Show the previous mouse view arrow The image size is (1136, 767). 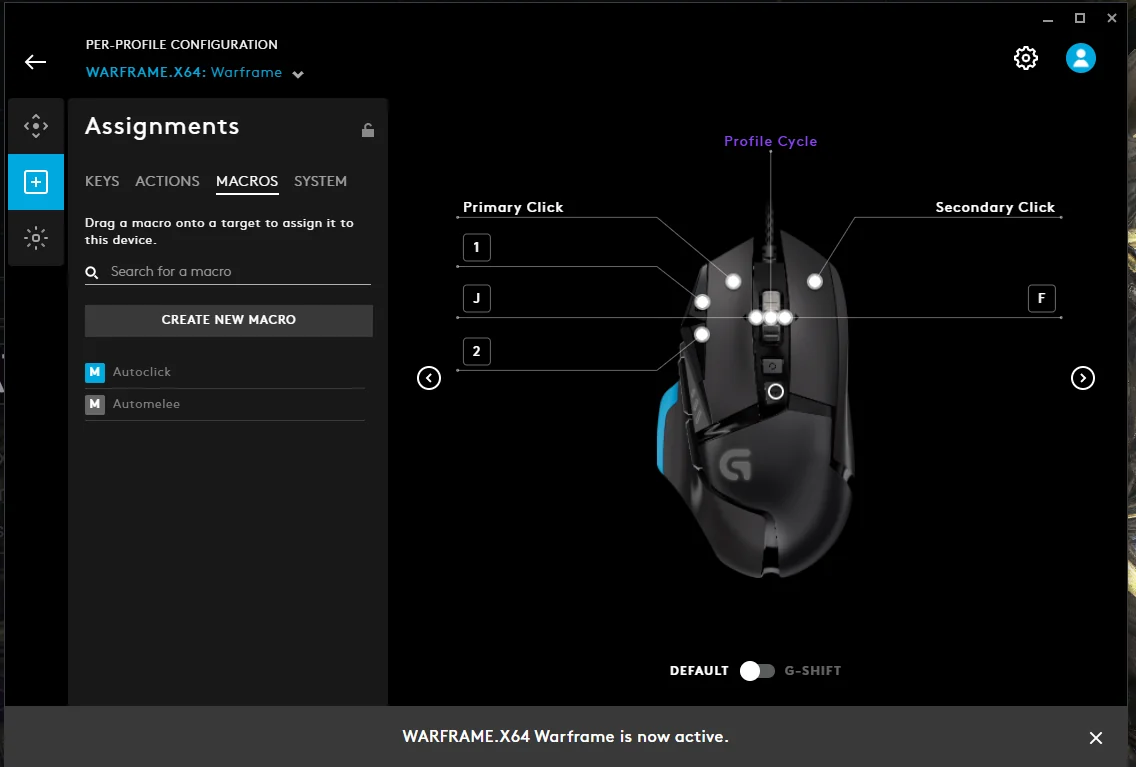click(429, 378)
